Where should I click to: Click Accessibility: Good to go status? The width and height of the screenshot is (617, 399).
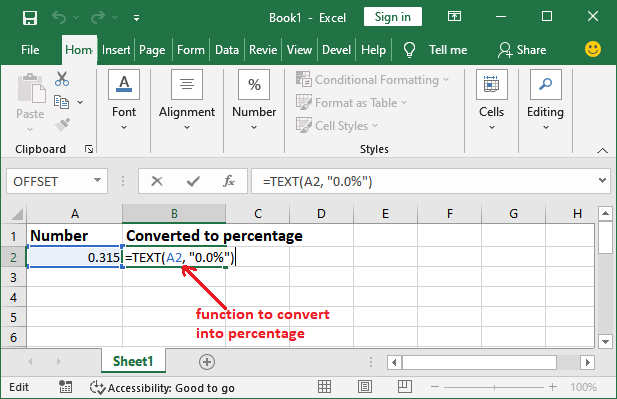(162, 388)
